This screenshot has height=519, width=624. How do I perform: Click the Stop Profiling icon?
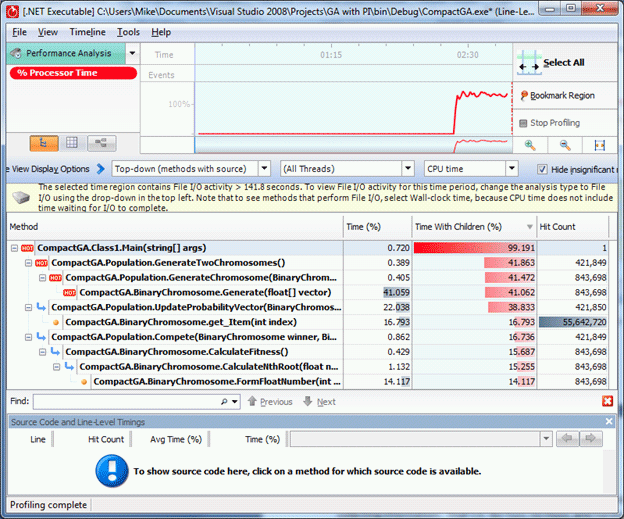tap(523, 123)
